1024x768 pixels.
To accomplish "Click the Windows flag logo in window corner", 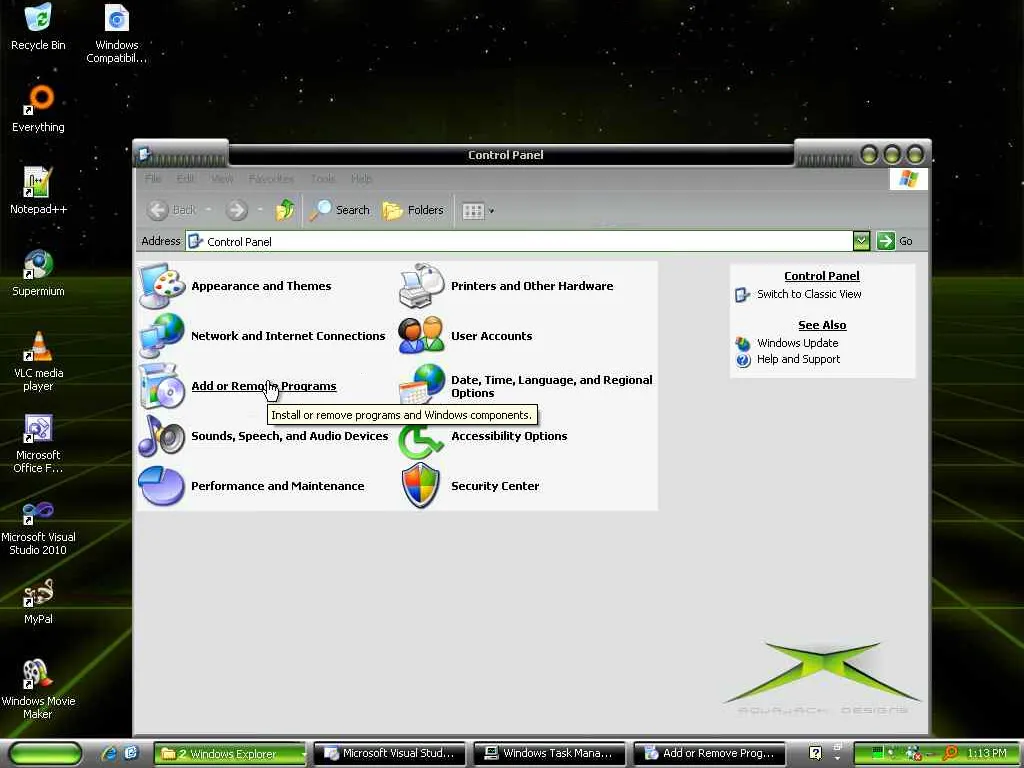I will click(x=908, y=178).
